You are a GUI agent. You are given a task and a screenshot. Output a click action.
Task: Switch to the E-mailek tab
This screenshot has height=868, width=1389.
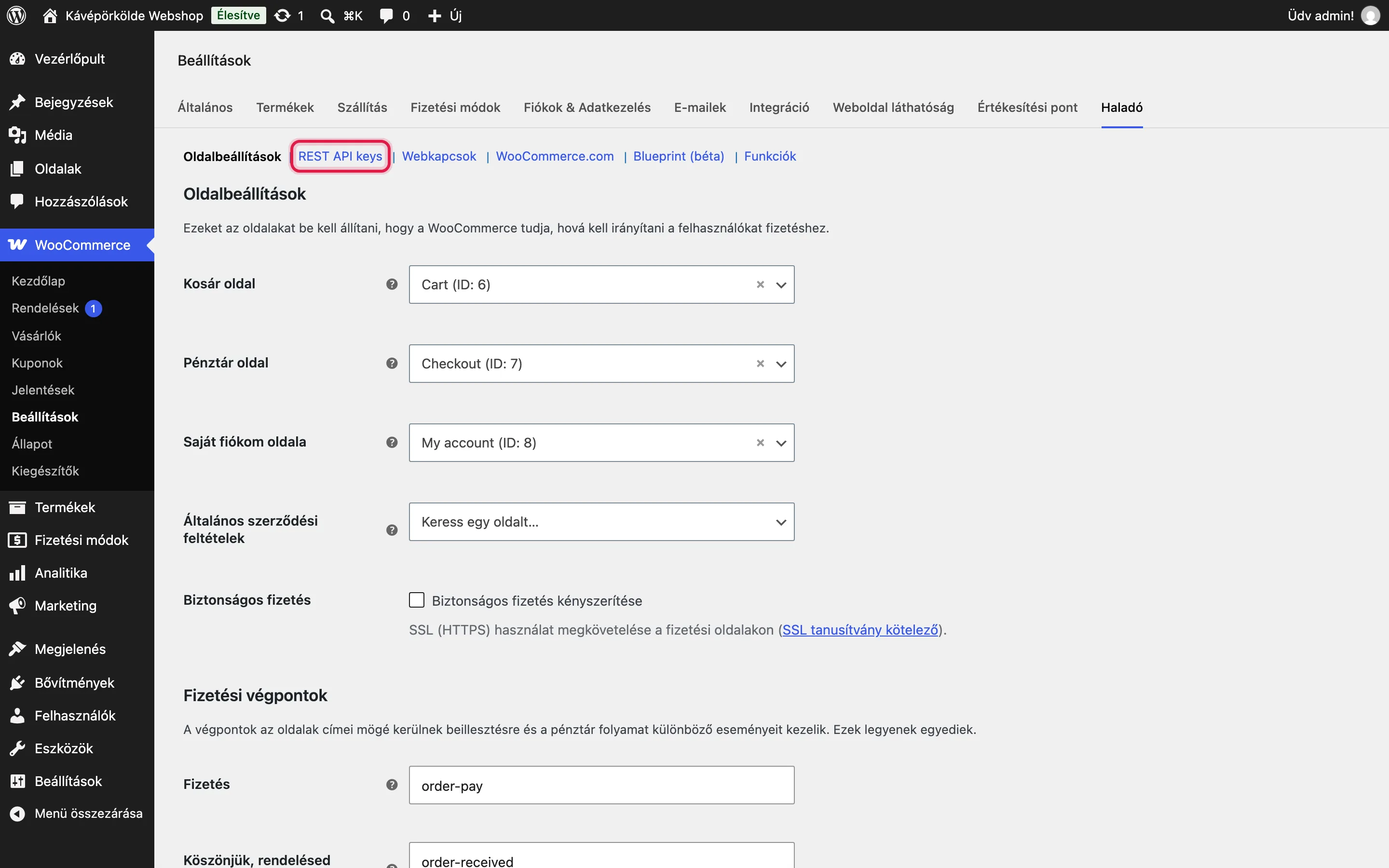[700, 108]
